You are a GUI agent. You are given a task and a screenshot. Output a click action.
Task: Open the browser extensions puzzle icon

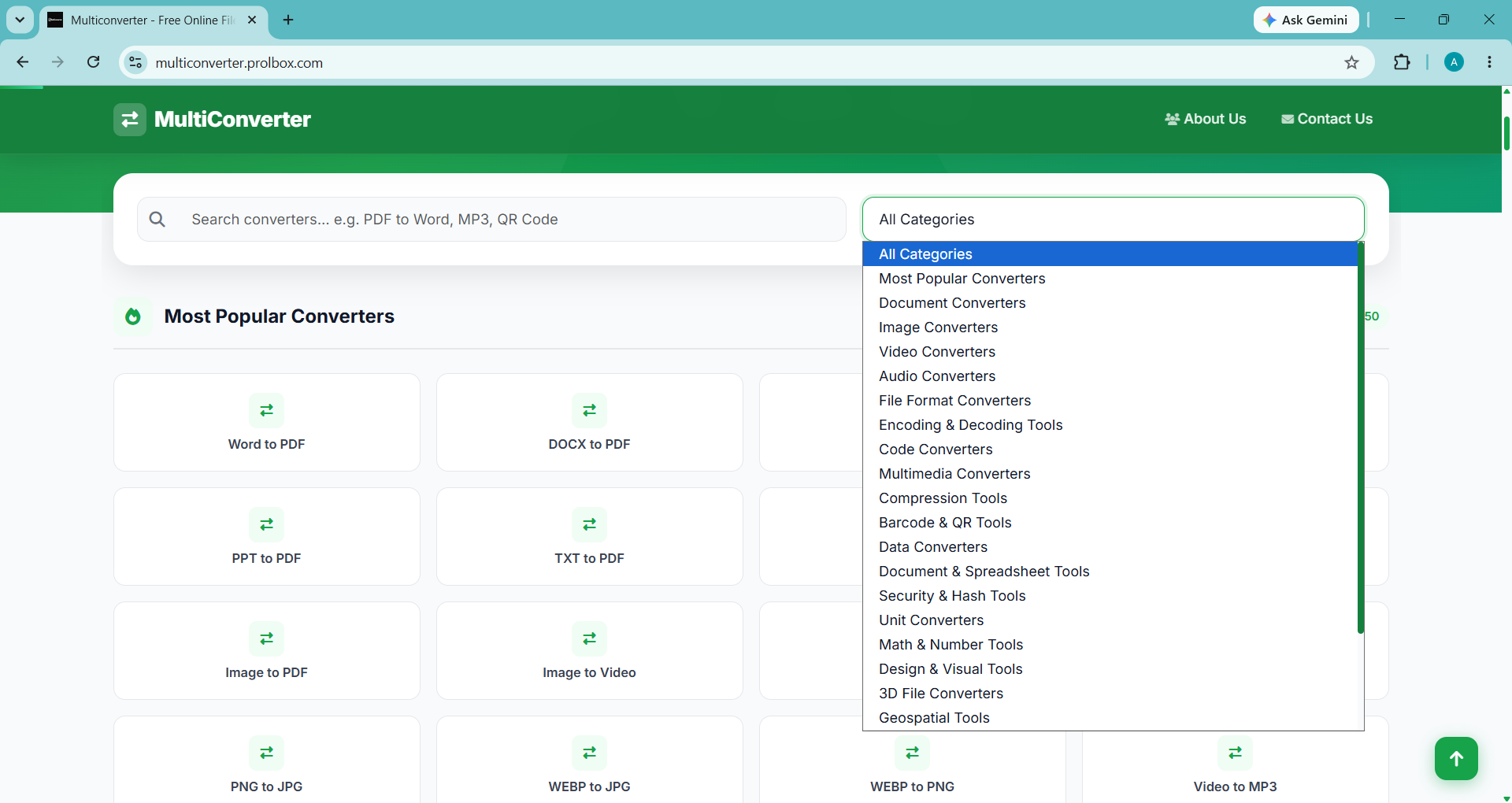[1403, 62]
